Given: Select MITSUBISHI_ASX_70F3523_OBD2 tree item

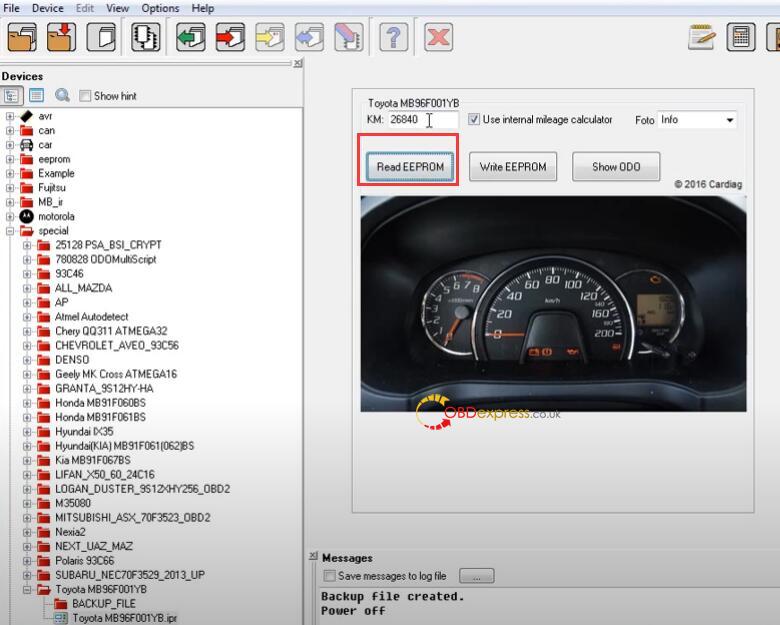Looking at the screenshot, I should coord(133,518).
